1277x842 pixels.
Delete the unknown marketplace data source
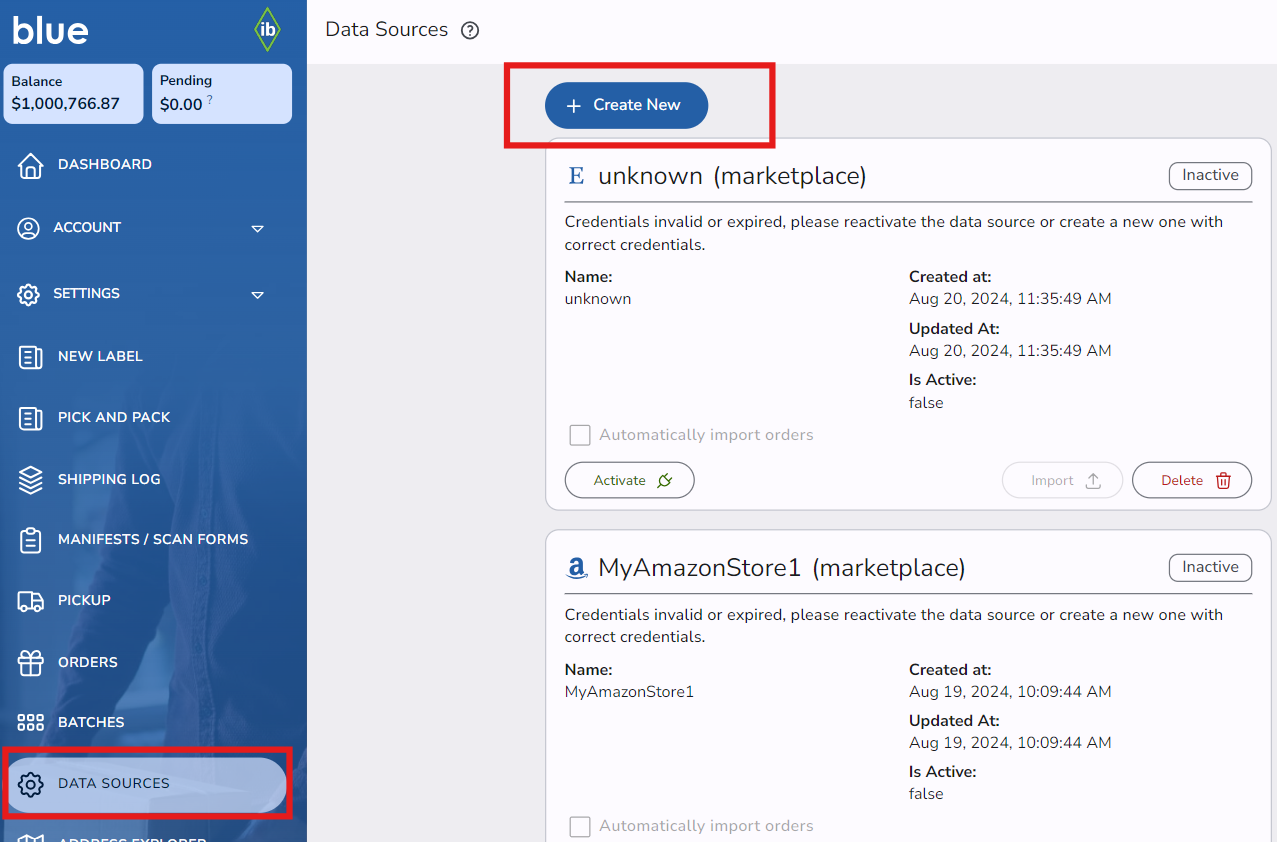(x=1191, y=480)
